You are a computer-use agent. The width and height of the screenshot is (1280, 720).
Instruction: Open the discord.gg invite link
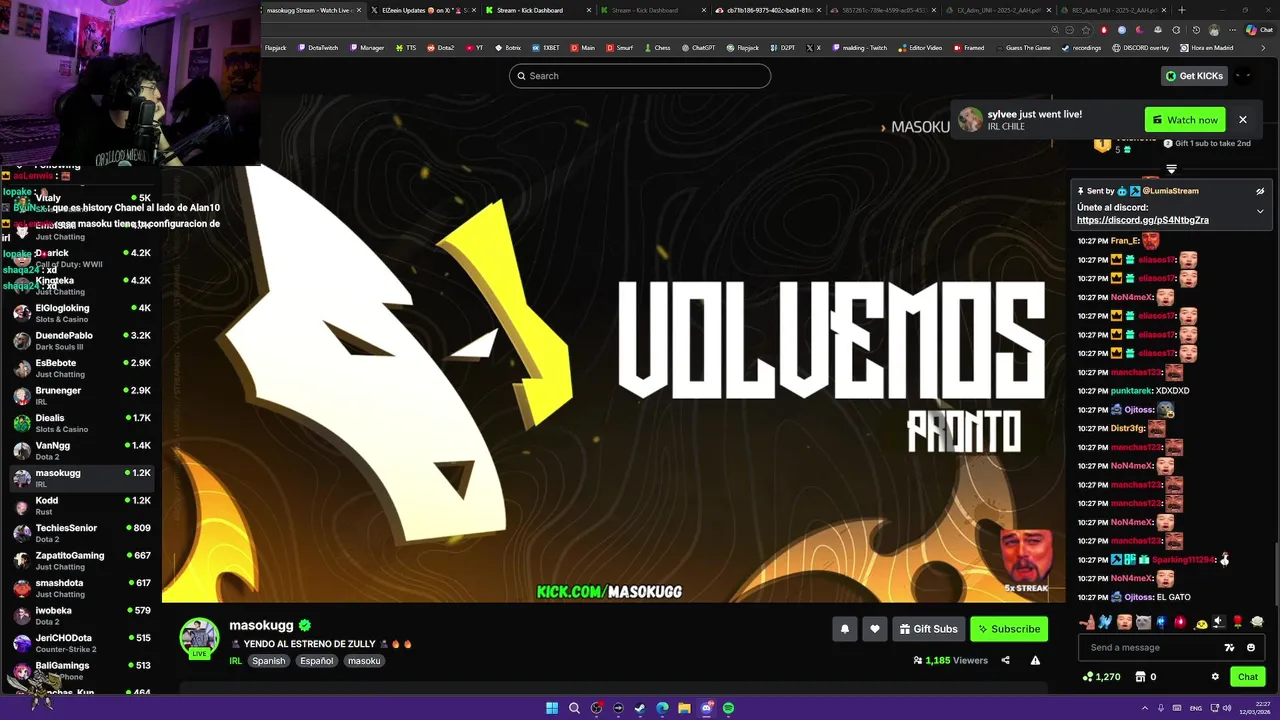point(1142,220)
